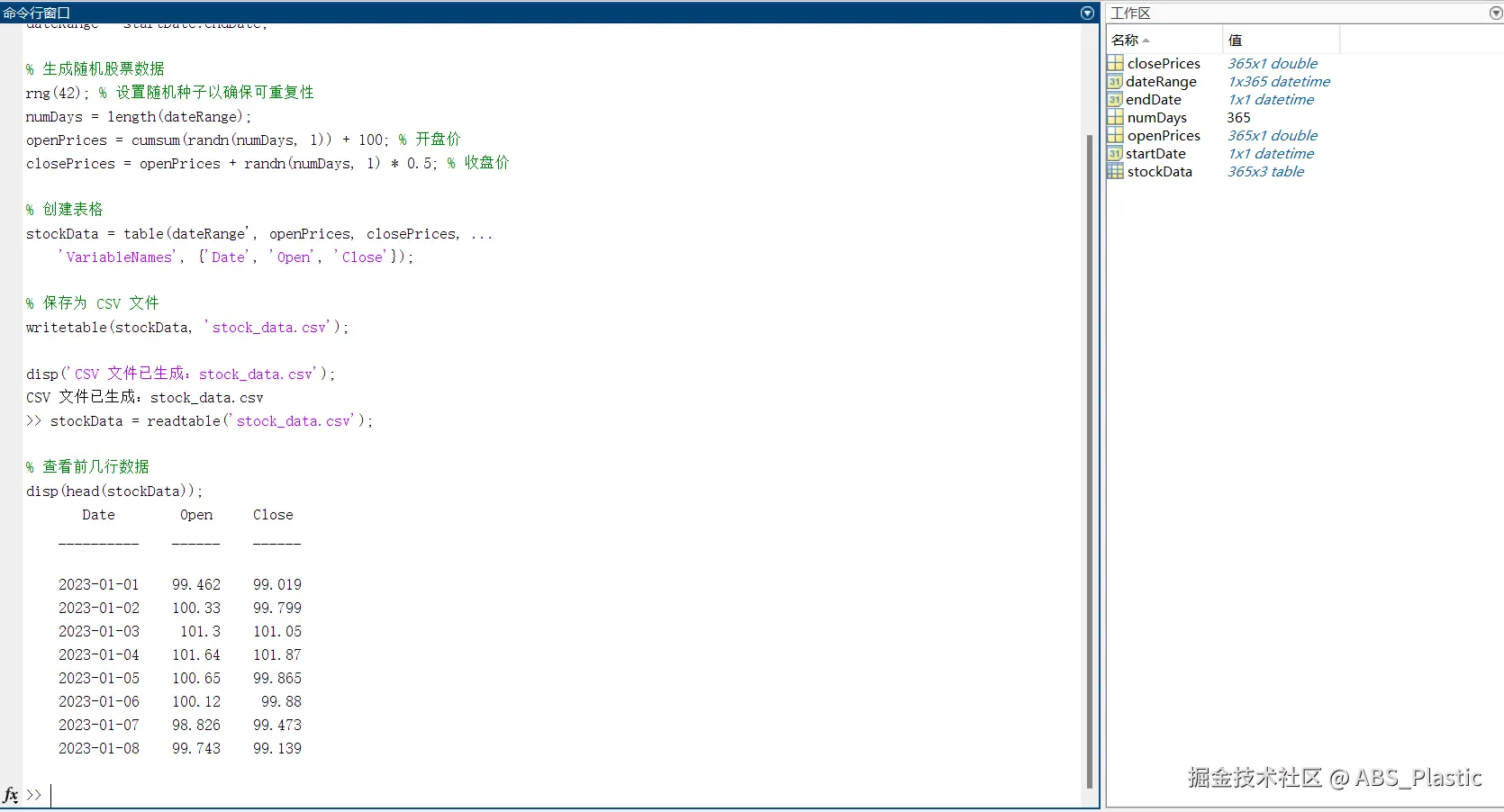
Task: Click the fx function browser icon
Action: click(11, 795)
